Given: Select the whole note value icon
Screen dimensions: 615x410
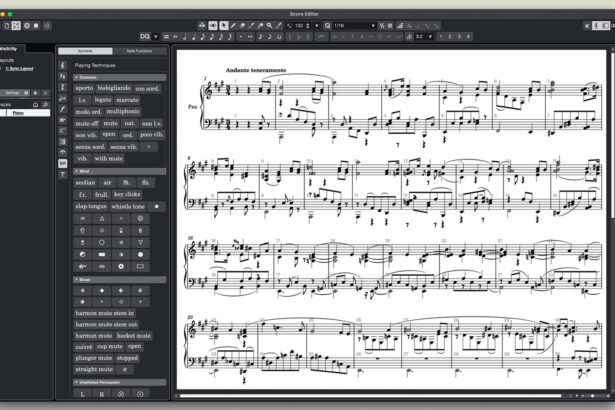Looking at the screenshot, I should coord(175,36).
